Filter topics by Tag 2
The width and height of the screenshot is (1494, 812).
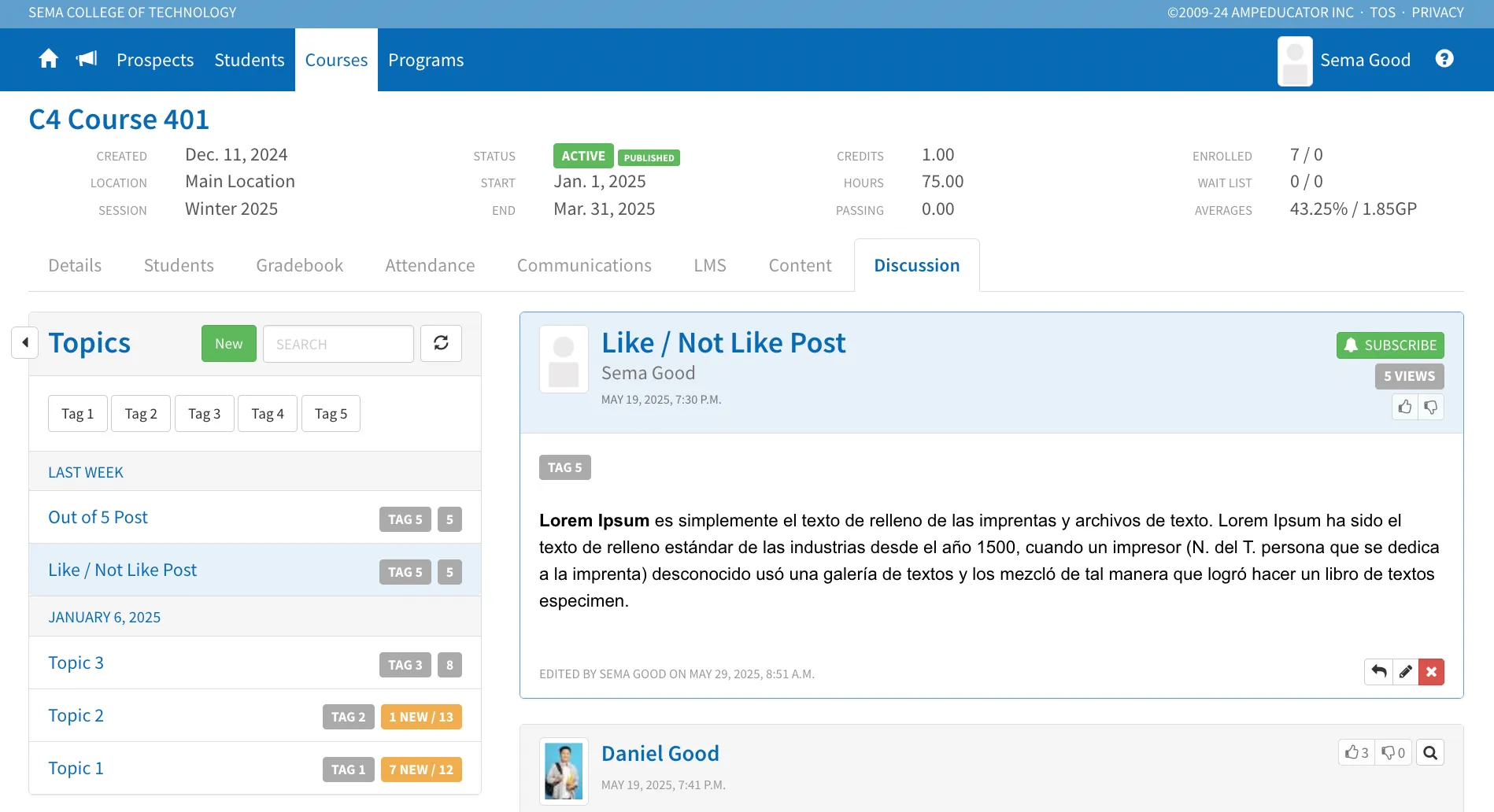point(141,413)
